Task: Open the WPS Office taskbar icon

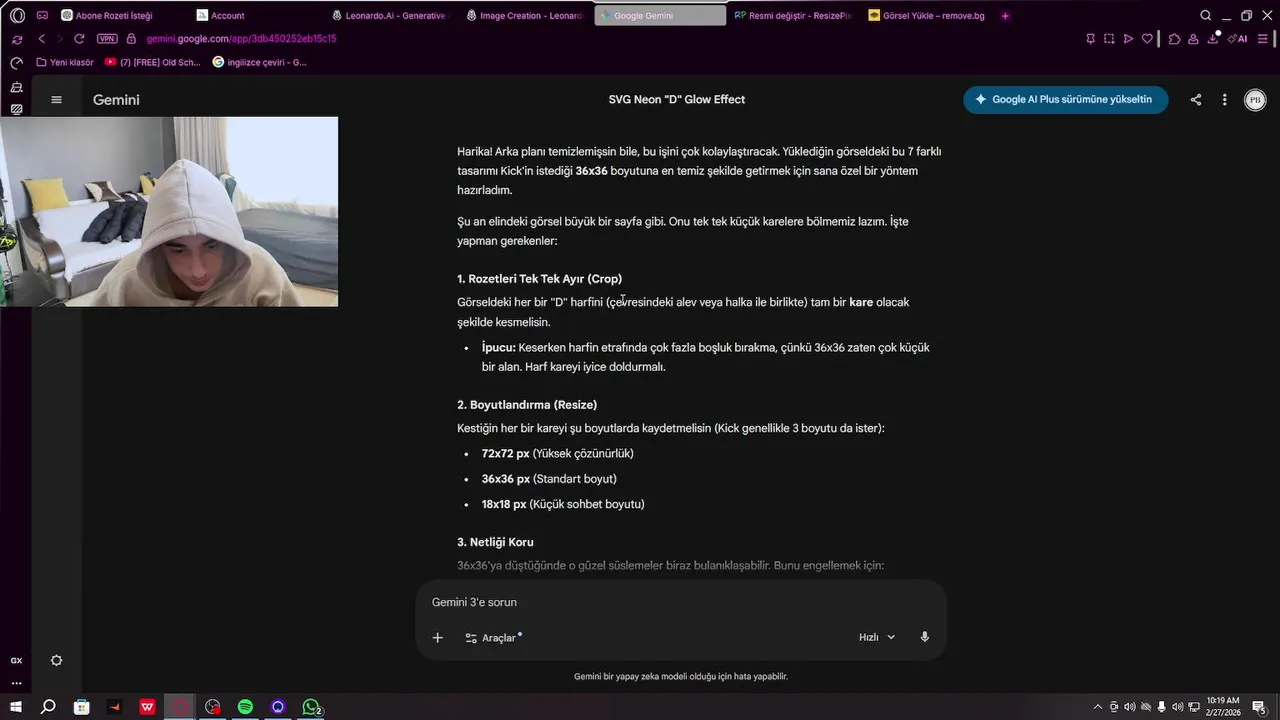Action: 147,707
